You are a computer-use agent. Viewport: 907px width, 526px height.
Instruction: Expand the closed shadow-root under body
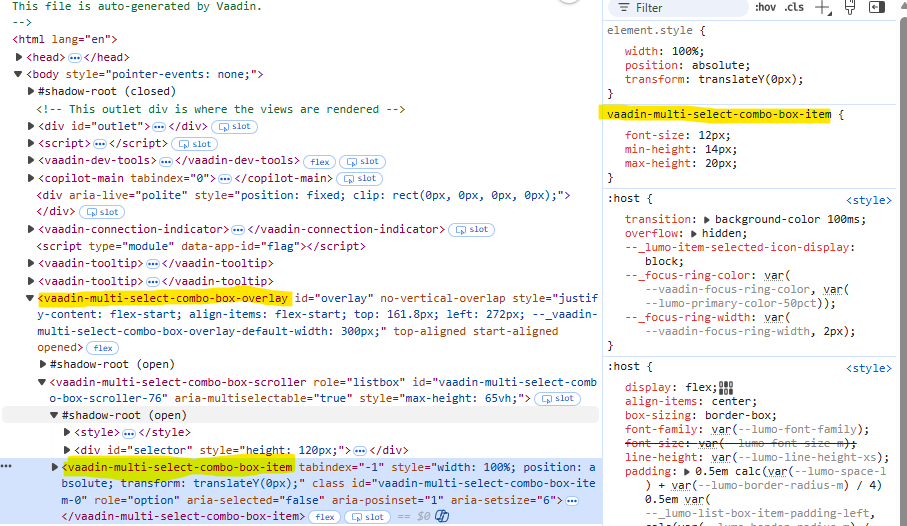click(x=31, y=91)
